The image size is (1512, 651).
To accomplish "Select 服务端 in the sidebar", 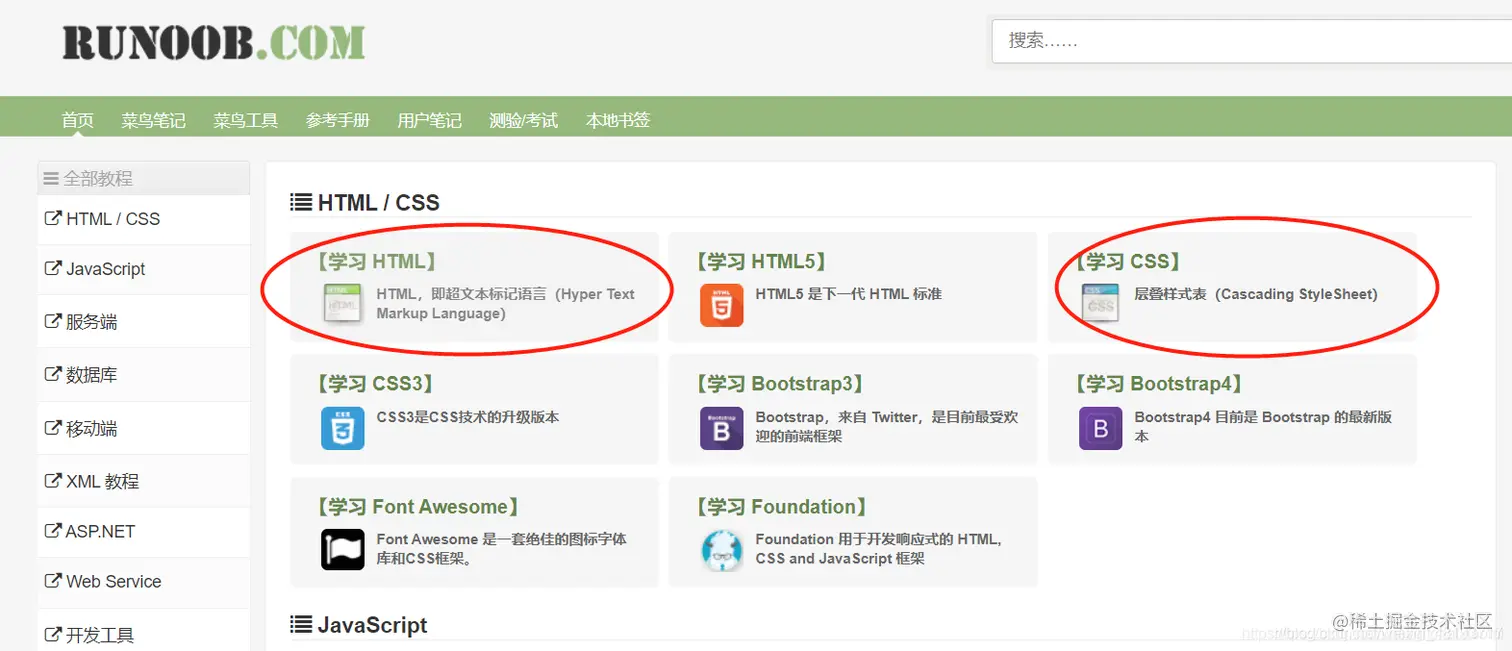I will coord(144,322).
